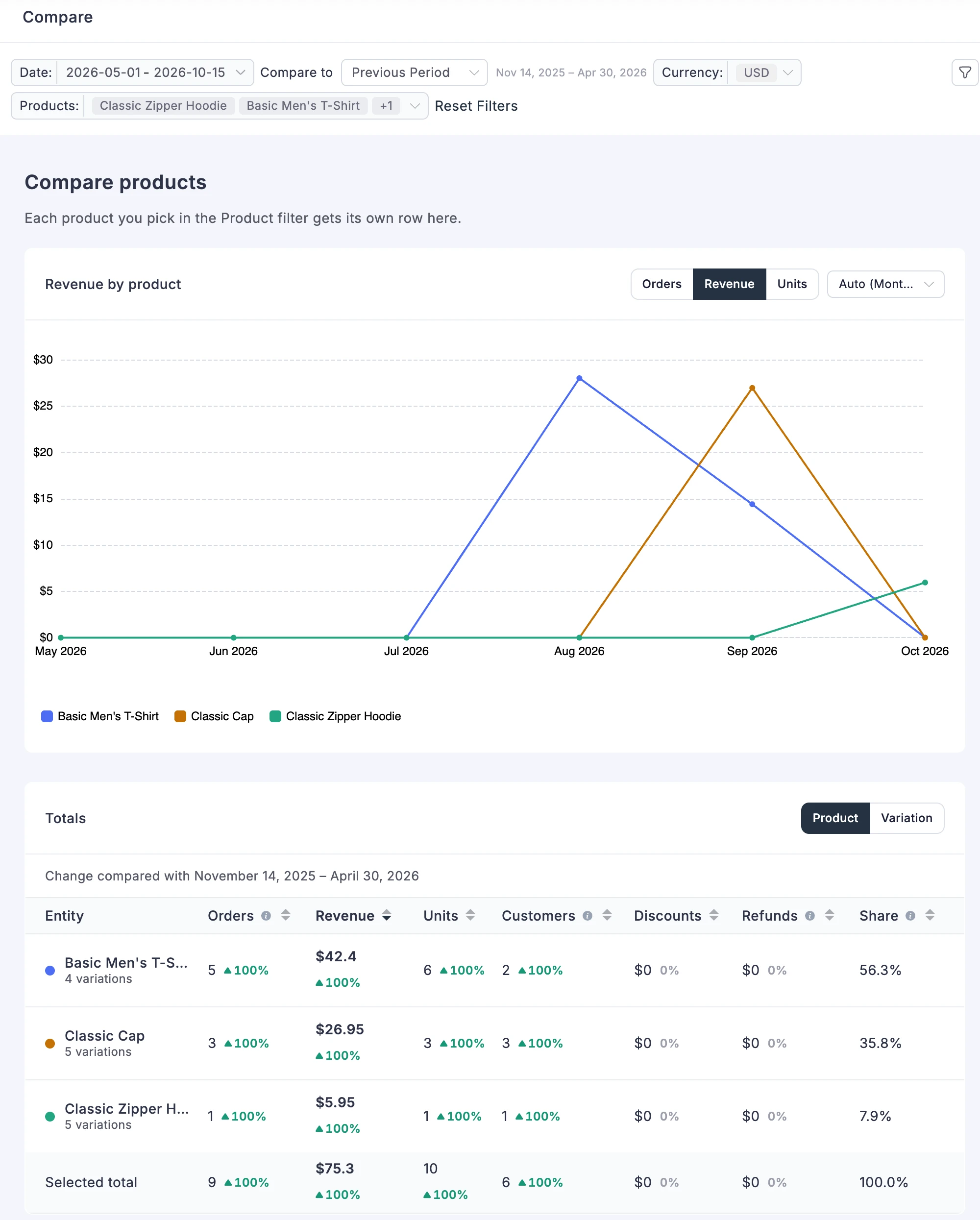Toggle Classic Zipper Hoodie legend series
The height and width of the screenshot is (1220, 980).
coord(335,716)
